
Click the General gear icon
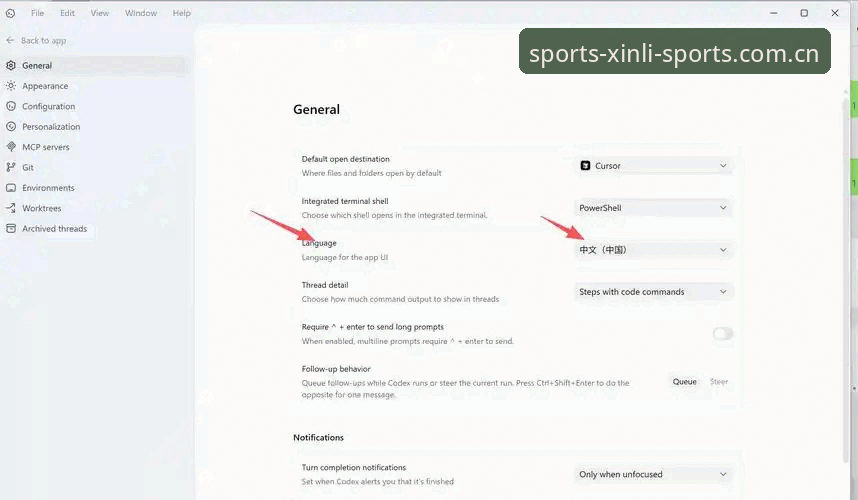click(x=11, y=66)
